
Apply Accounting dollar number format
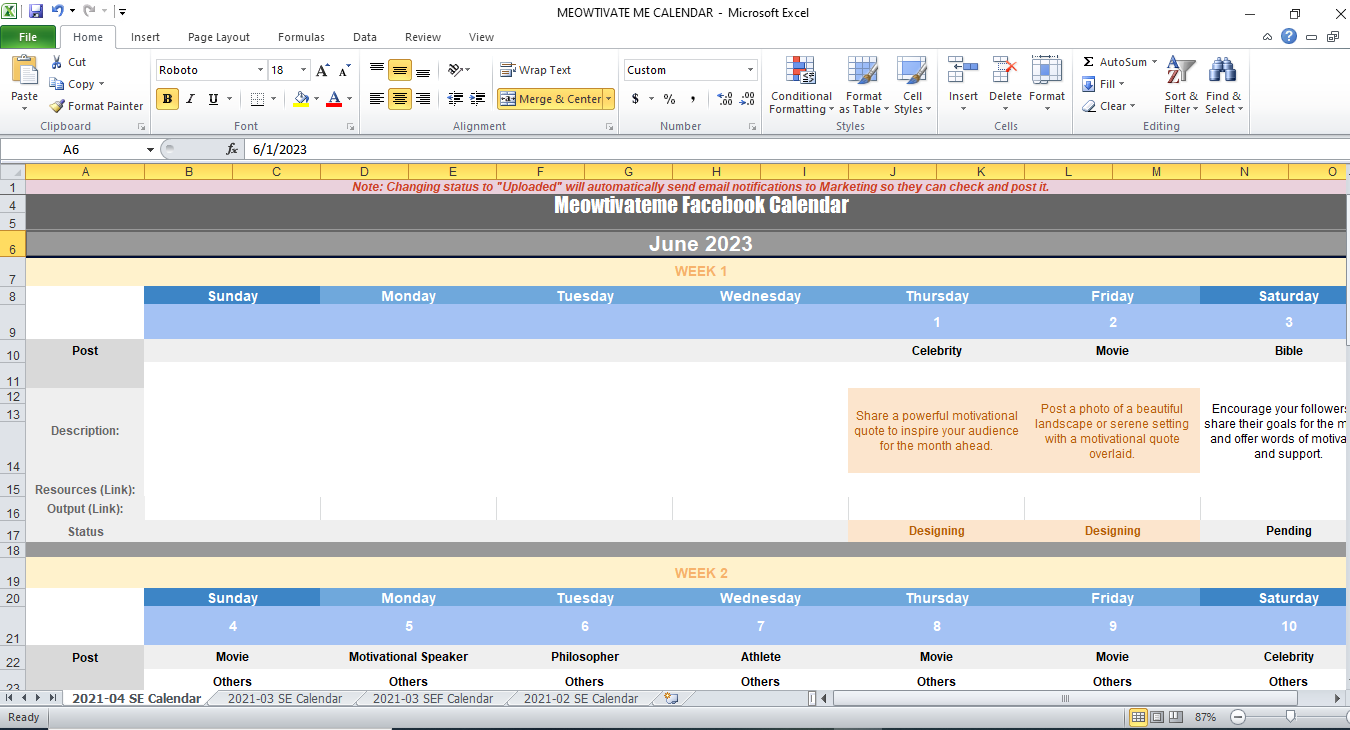coord(635,99)
